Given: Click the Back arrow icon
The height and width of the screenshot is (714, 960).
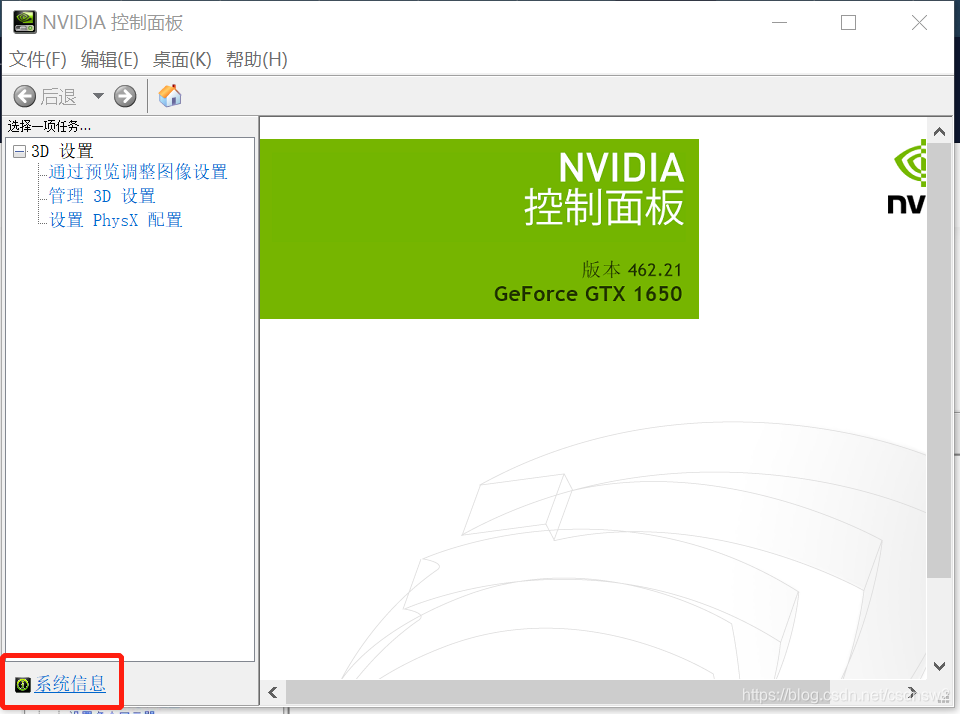Looking at the screenshot, I should pyautogui.click(x=24, y=96).
